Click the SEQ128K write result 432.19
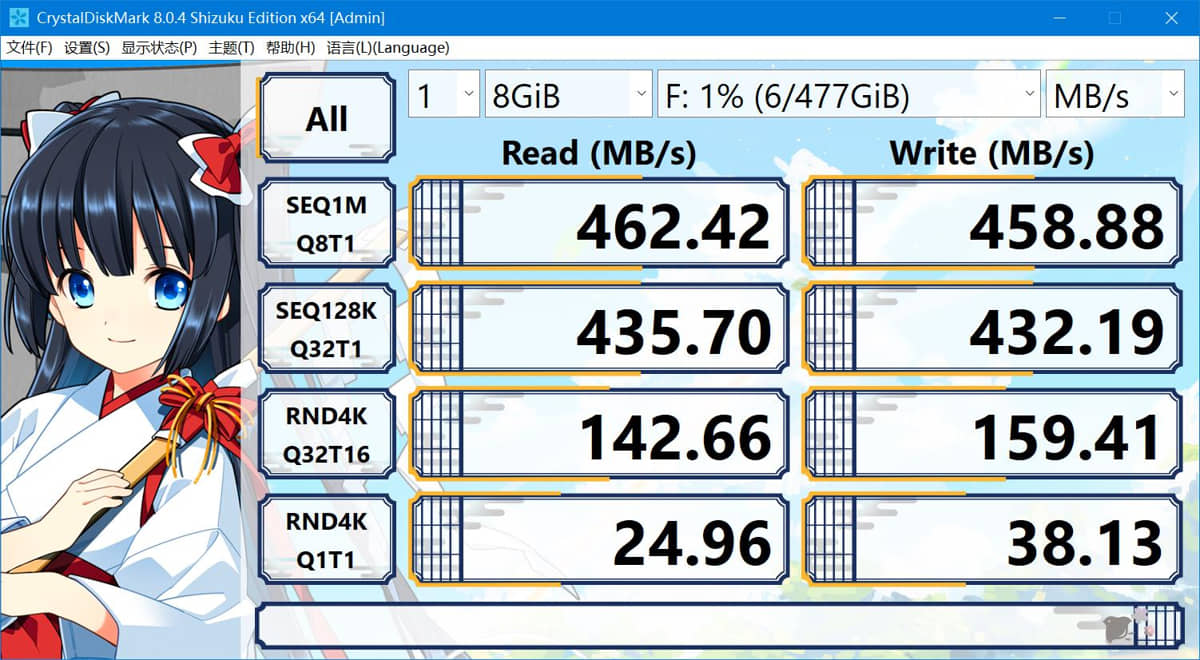Viewport: 1200px width, 660px height. tap(993, 329)
